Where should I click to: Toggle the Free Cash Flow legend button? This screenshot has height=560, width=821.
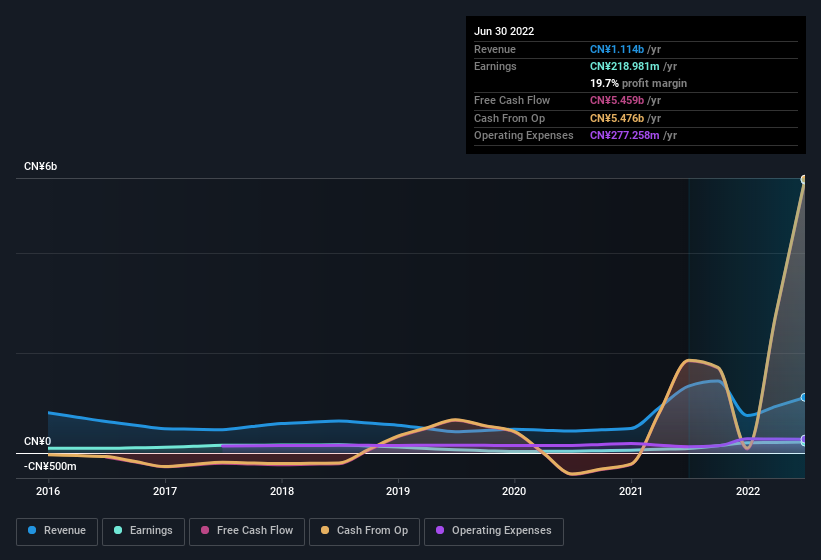[247, 531]
